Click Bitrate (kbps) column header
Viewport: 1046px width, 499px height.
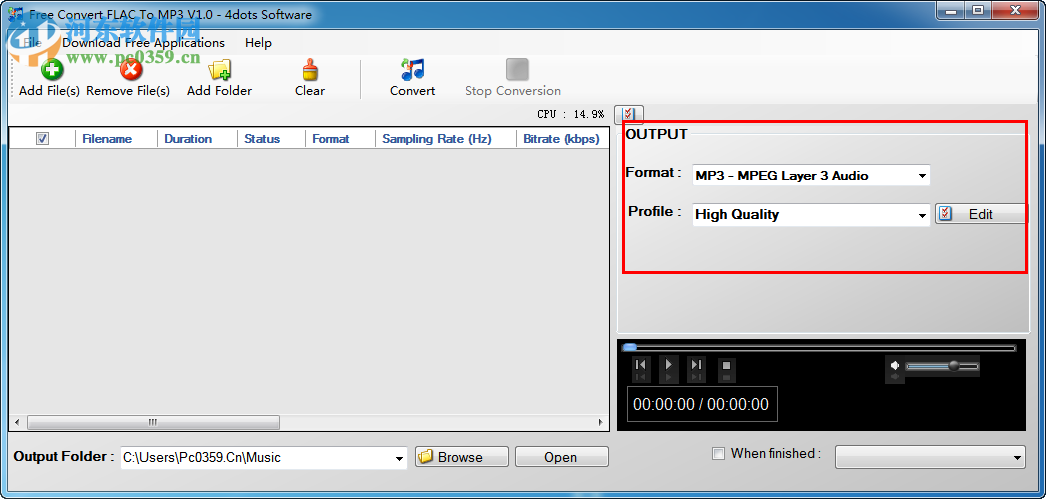562,139
